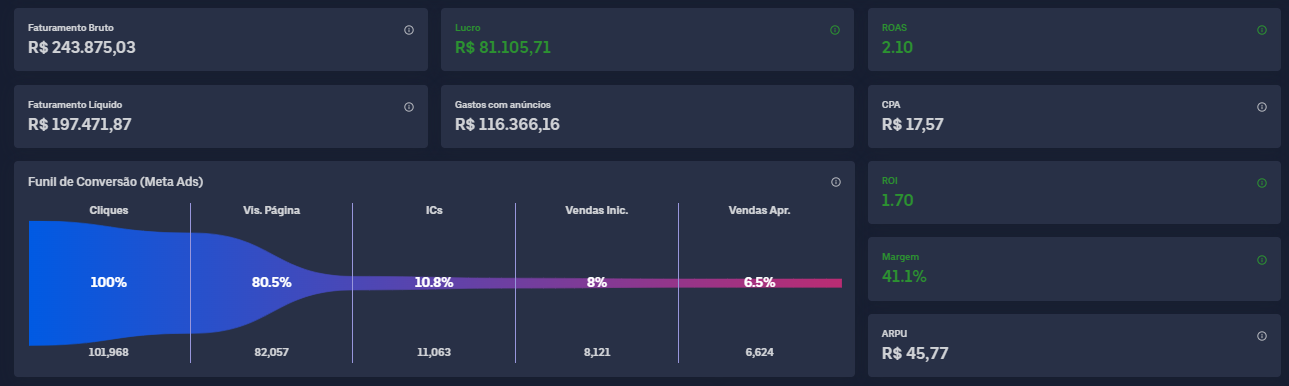Click the Faturamento Líquido value R$ 197.471,87
The width and height of the screenshot is (1289, 386).
click(x=80, y=125)
